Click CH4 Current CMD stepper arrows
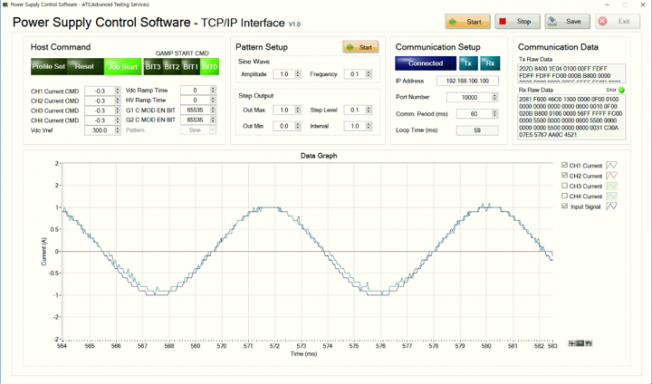The height and width of the screenshot is (384, 652). pos(118,120)
